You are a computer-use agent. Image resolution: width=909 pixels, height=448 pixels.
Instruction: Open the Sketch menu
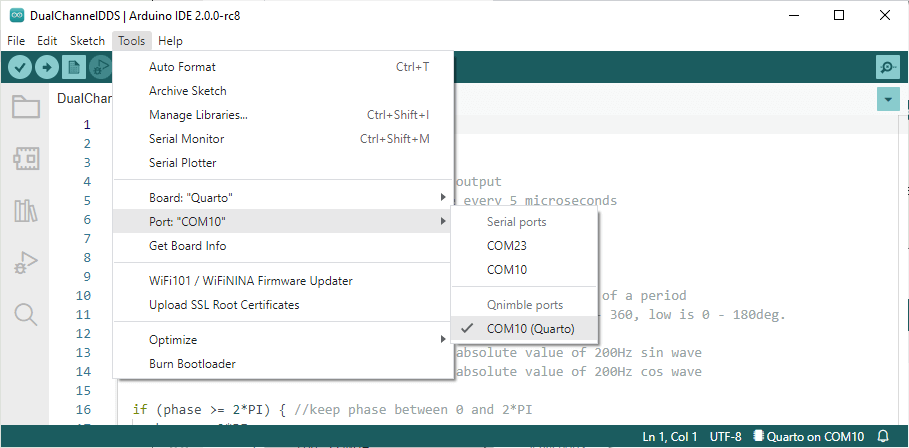(87, 41)
